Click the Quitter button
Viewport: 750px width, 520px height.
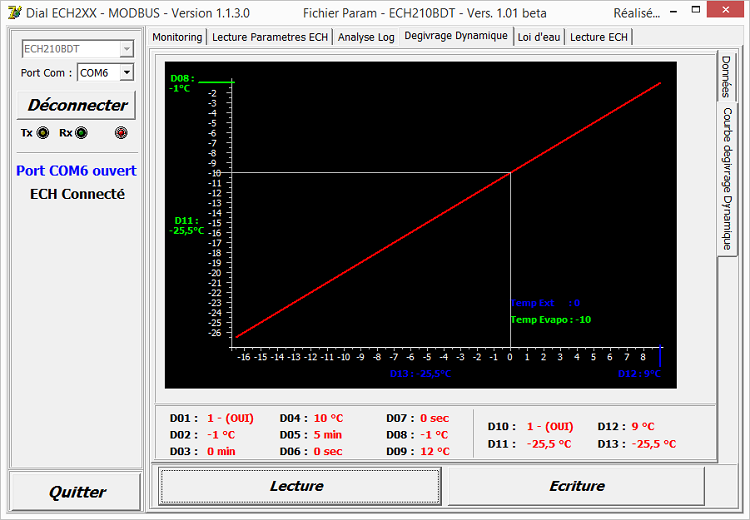pos(77,492)
